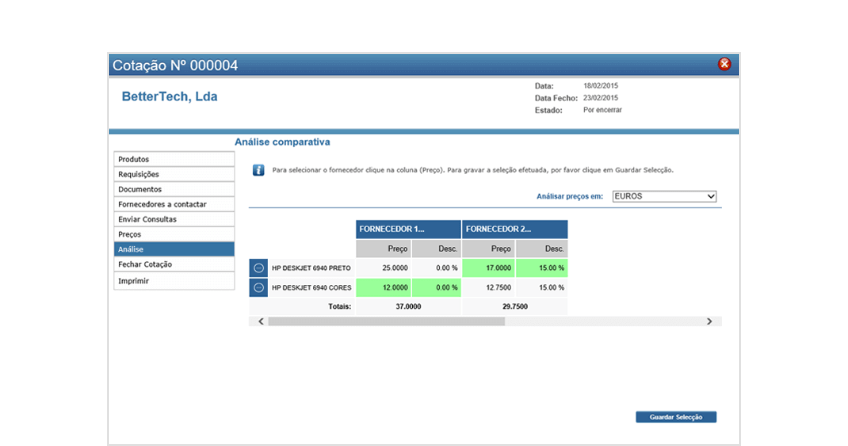Viewport: 848px width, 446px height.
Task: Select the Análise menu item
Action: click(x=174, y=249)
